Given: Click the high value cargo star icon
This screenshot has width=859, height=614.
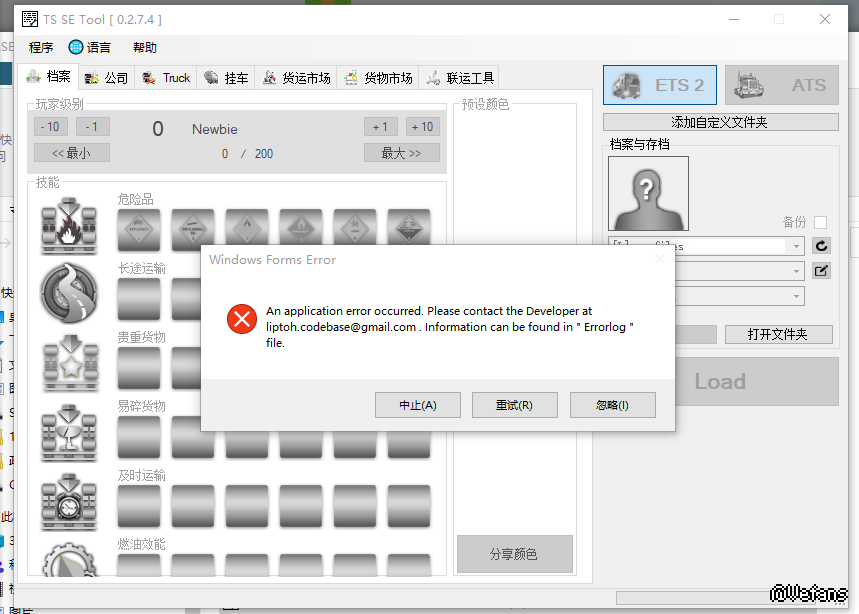Looking at the screenshot, I should pos(69,362).
